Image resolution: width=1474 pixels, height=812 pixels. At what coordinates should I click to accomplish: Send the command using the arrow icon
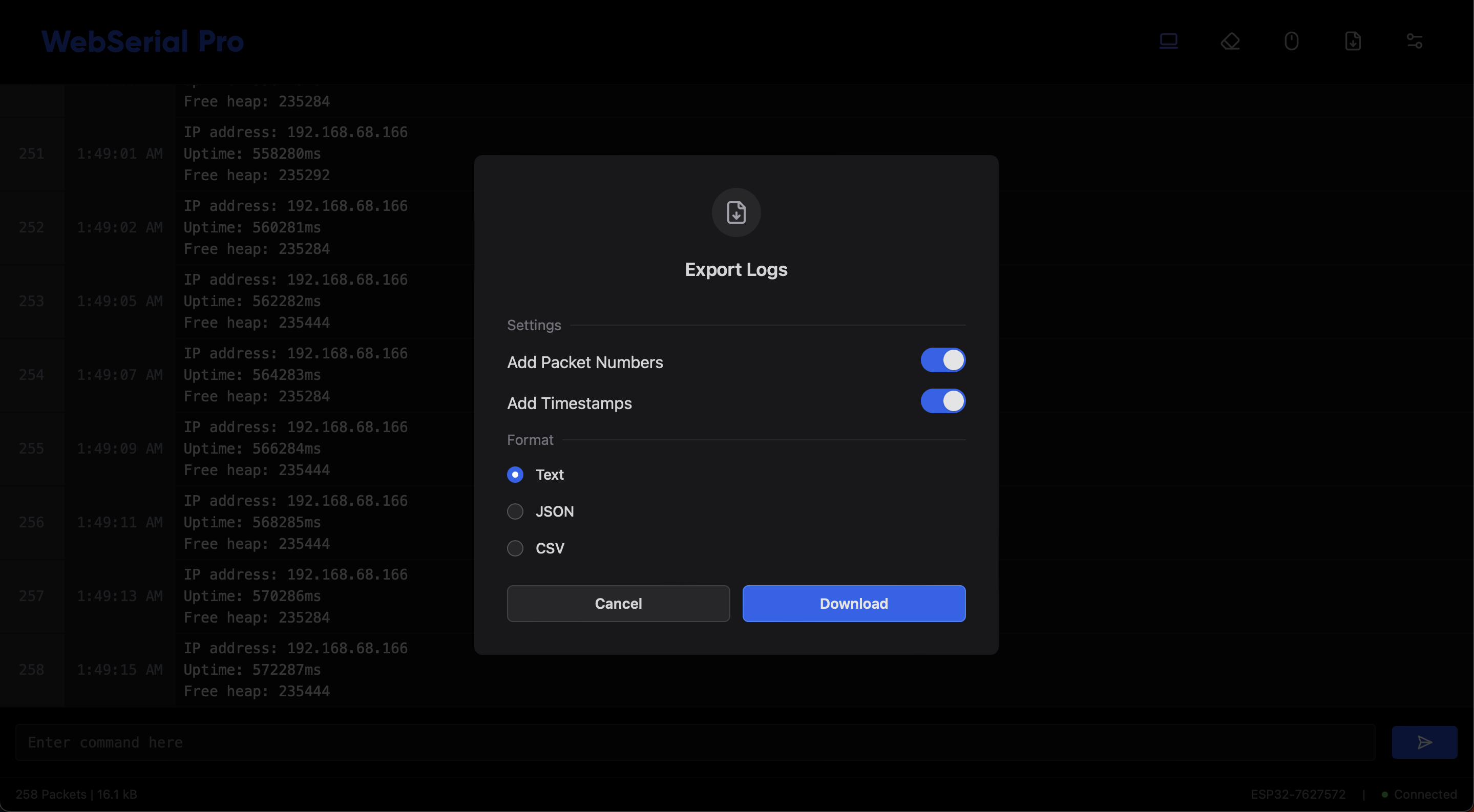tap(1424, 742)
